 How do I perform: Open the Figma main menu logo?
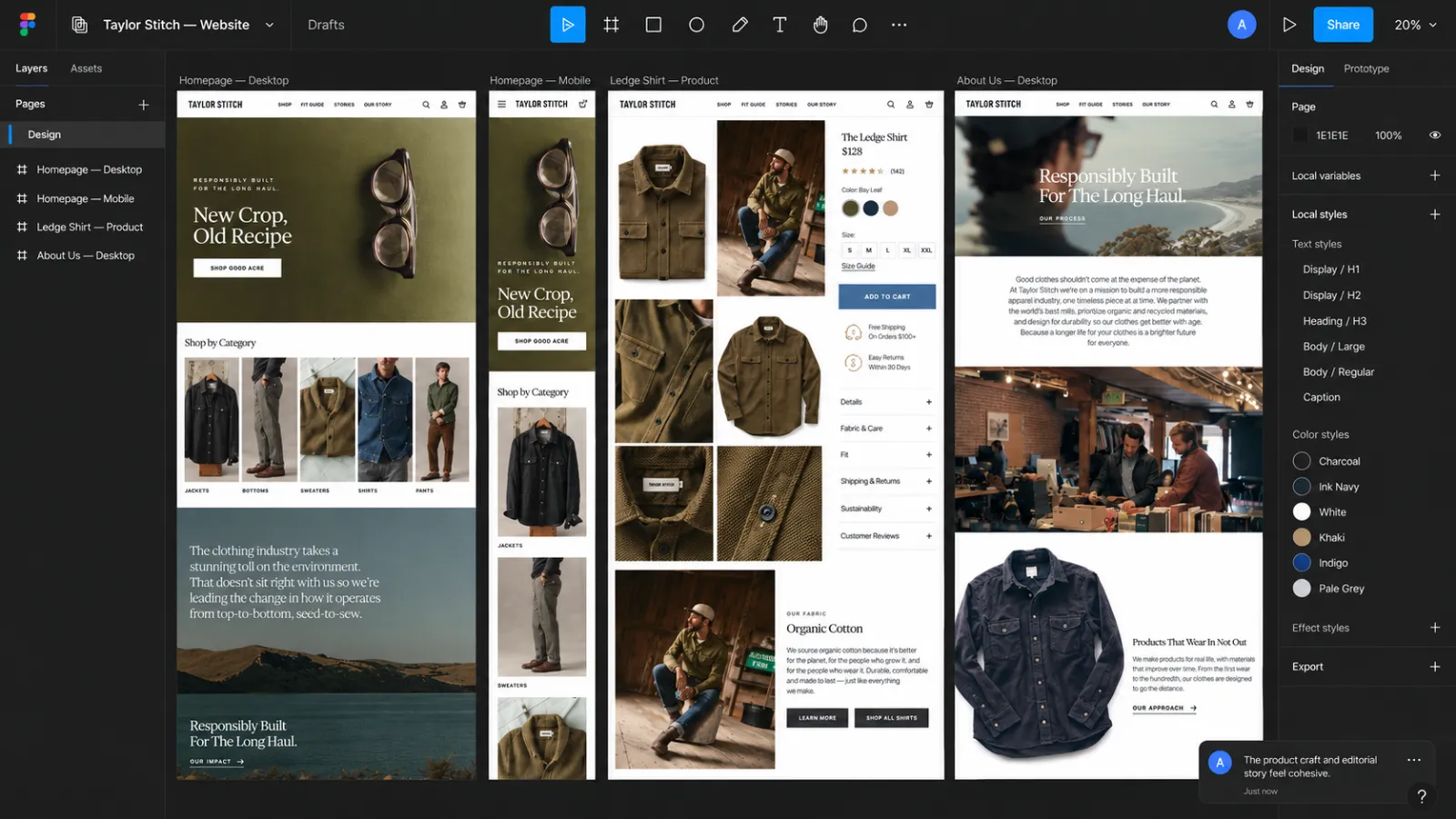tap(27, 25)
